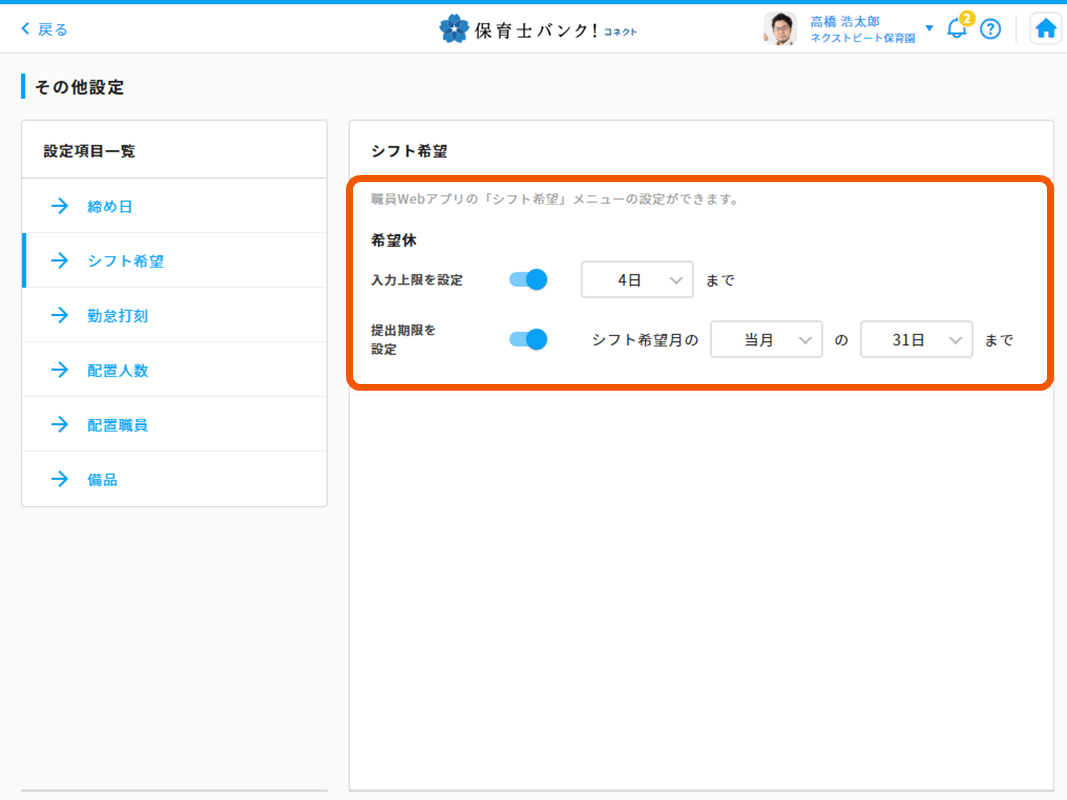Click the シフト希望 panel heading
Viewport: 1067px width, 800px height.
(409, 151)
